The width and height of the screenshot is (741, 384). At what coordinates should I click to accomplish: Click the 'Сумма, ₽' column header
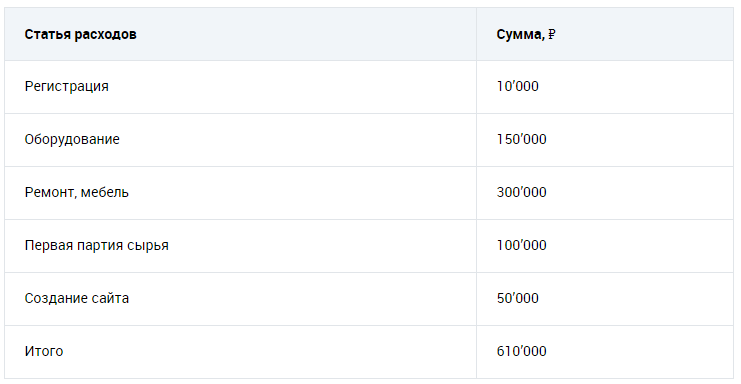(526, 34)
